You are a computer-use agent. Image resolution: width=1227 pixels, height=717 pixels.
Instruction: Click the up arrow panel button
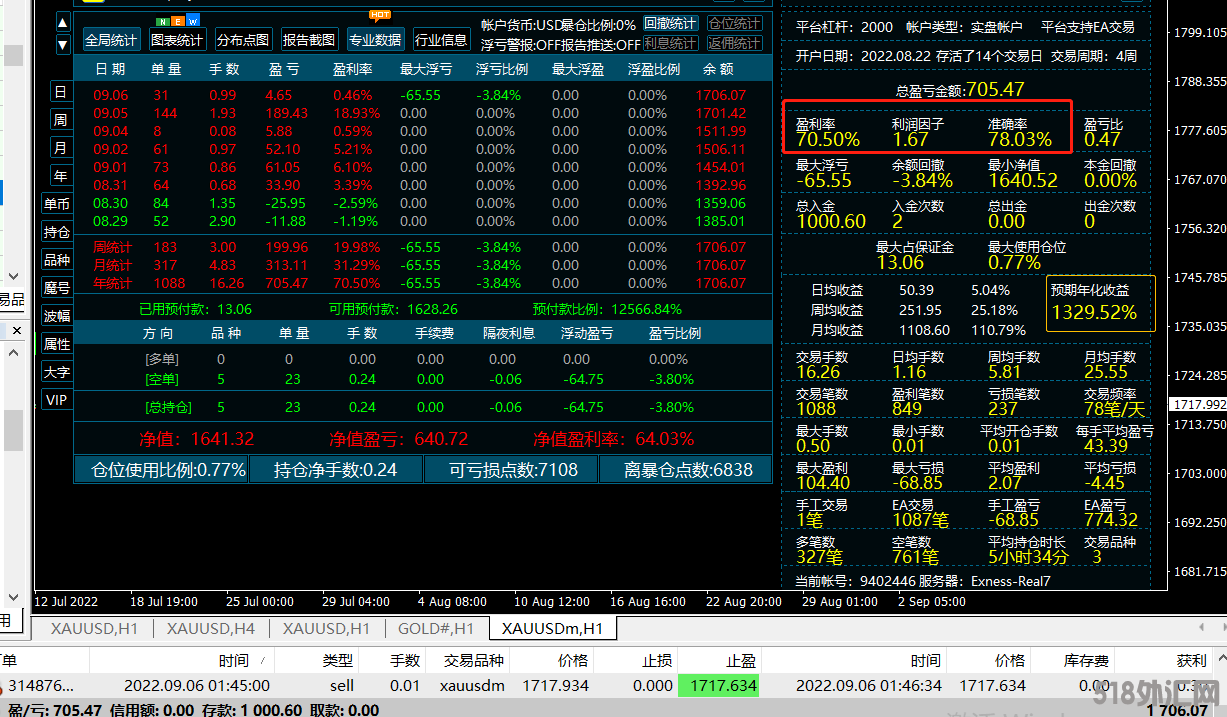pyautogui.click(x=62, y=22)
